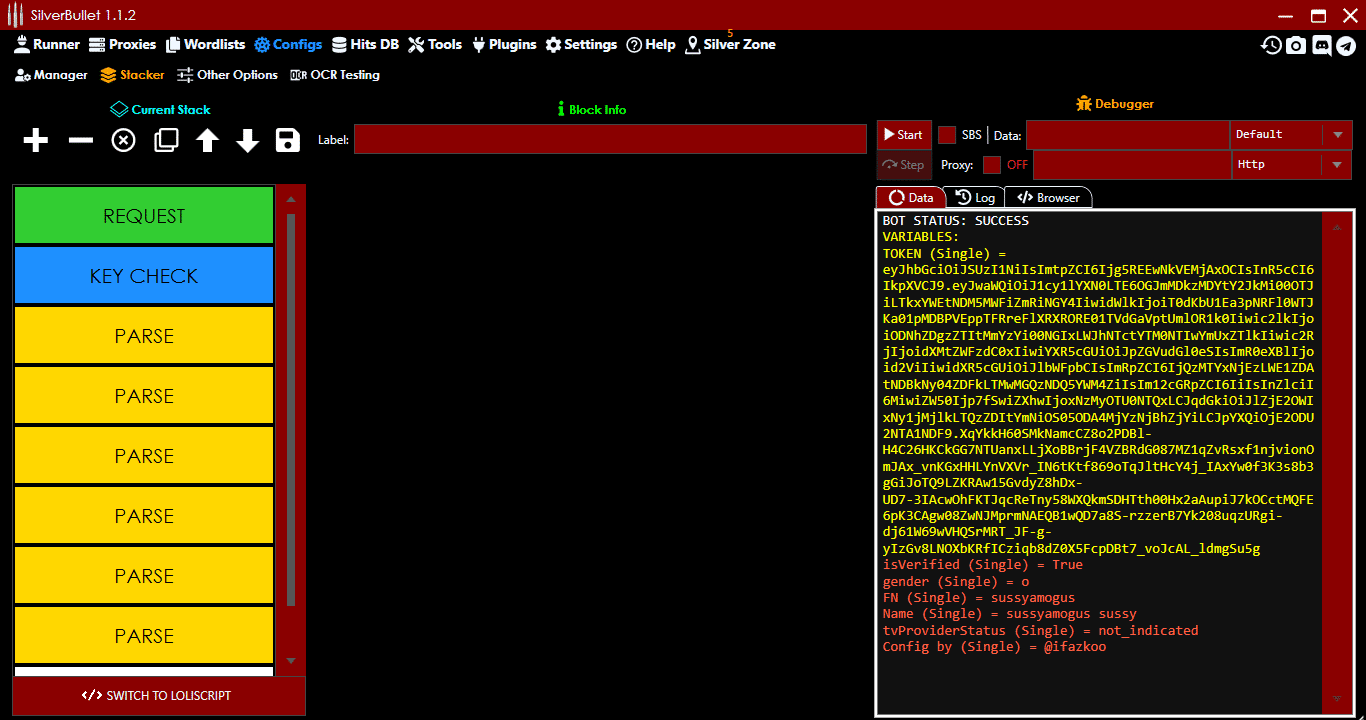Open the Proxies menu
This screenshot has width=1366, height=720.
[x=123, y=45]
